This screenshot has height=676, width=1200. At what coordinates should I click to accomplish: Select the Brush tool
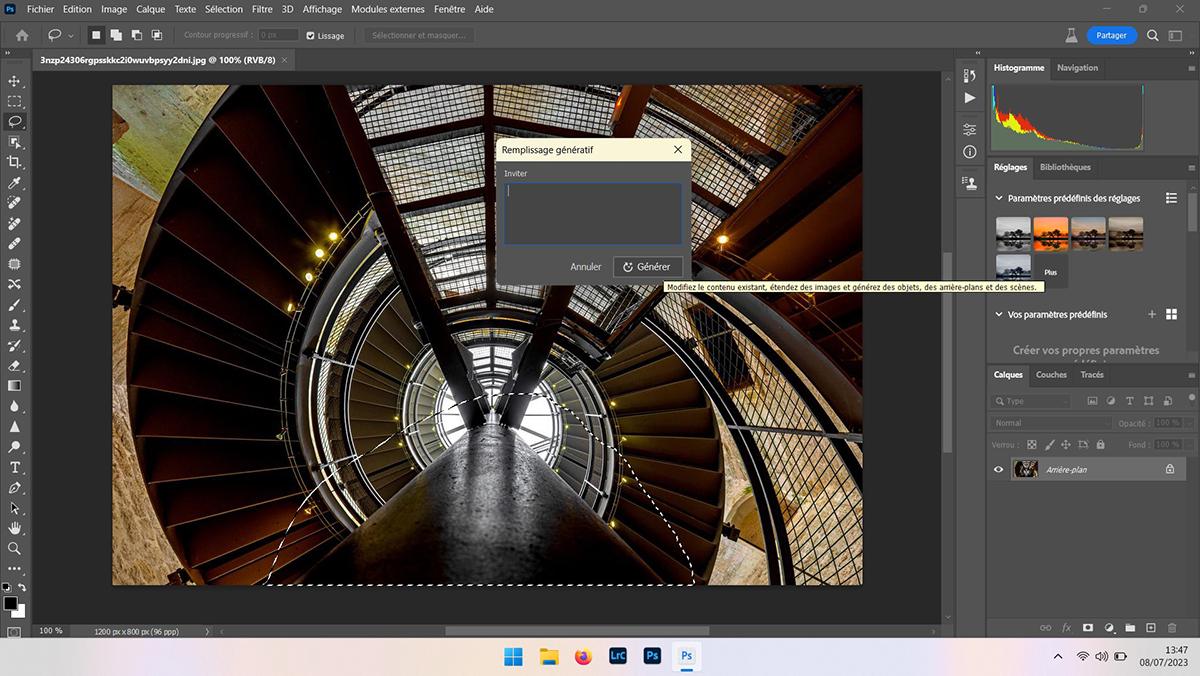(14, 304)
